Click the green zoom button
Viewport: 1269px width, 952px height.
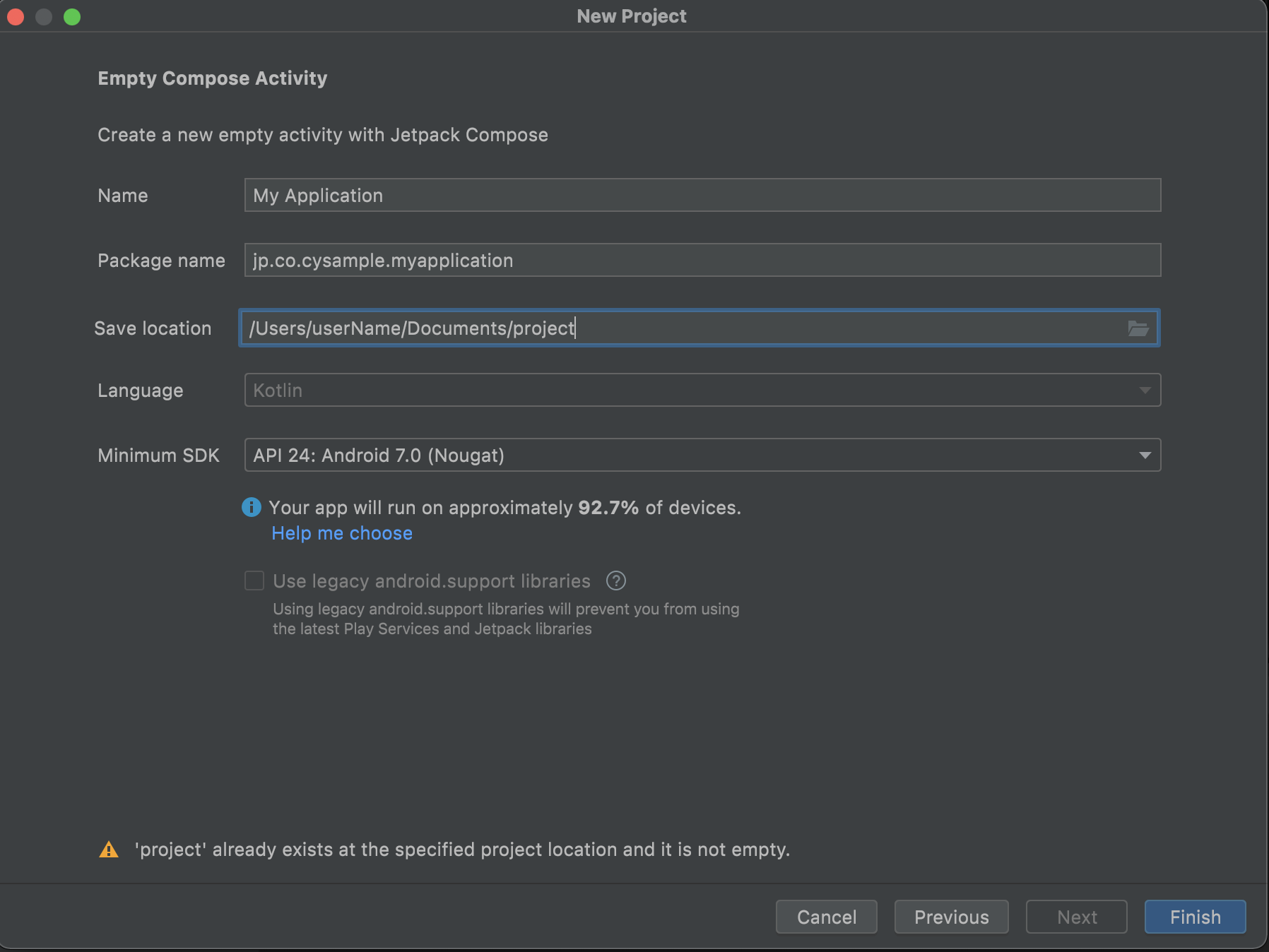click(x=71, y=16)
